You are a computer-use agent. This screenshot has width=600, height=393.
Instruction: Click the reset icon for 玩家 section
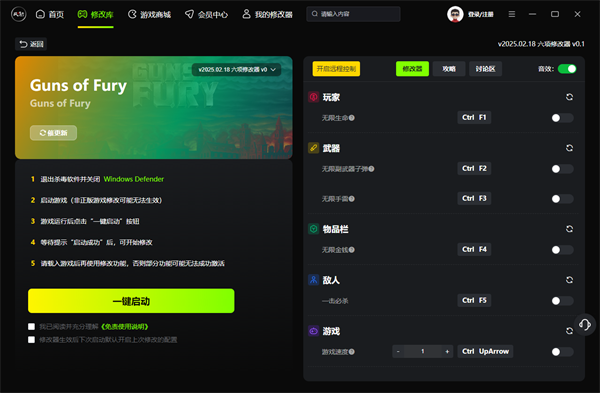569,97
